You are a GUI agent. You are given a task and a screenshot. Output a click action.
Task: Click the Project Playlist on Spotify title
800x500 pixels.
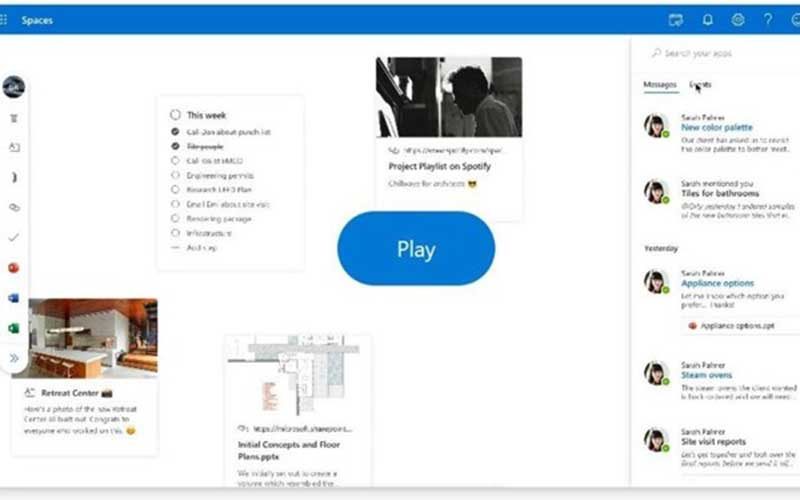click(439, 166)
